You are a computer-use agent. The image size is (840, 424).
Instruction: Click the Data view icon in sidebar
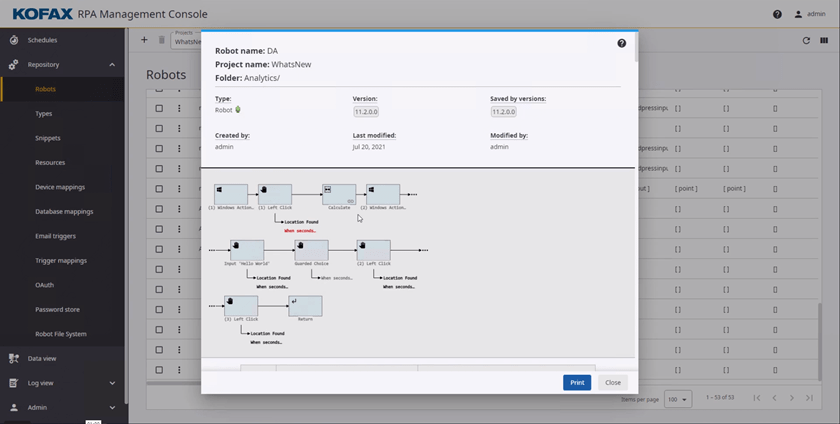[14, 358]
